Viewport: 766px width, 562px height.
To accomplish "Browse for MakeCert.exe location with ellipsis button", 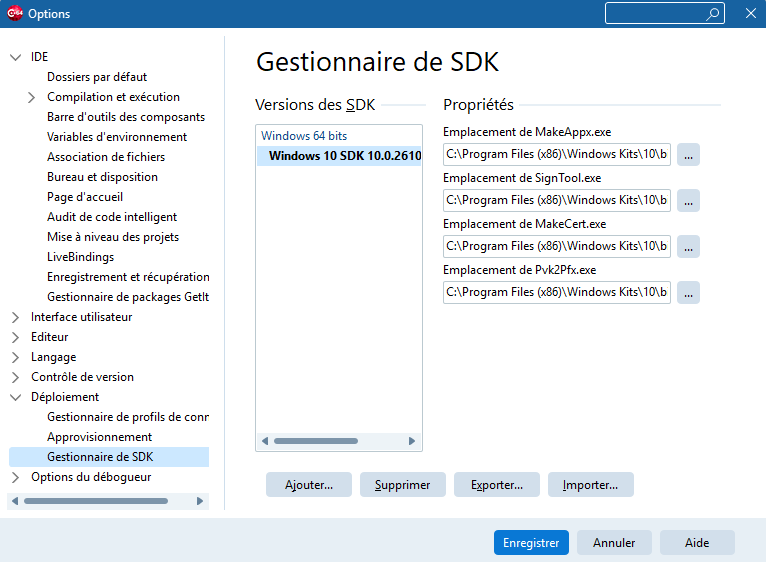I will pos(688,247).
